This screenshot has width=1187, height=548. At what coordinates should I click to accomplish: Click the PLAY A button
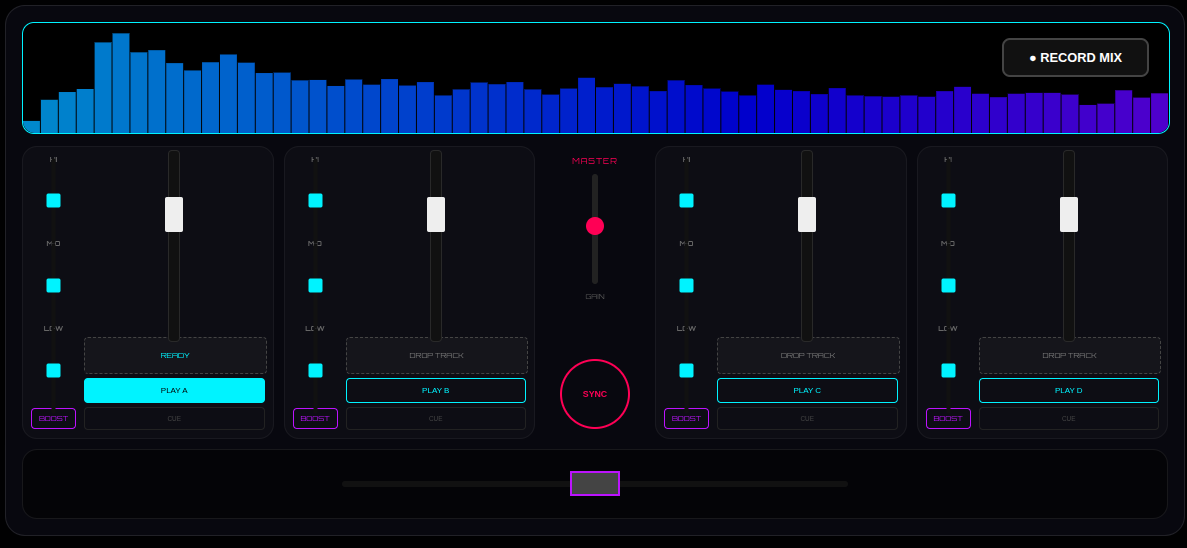coord(174,391)
